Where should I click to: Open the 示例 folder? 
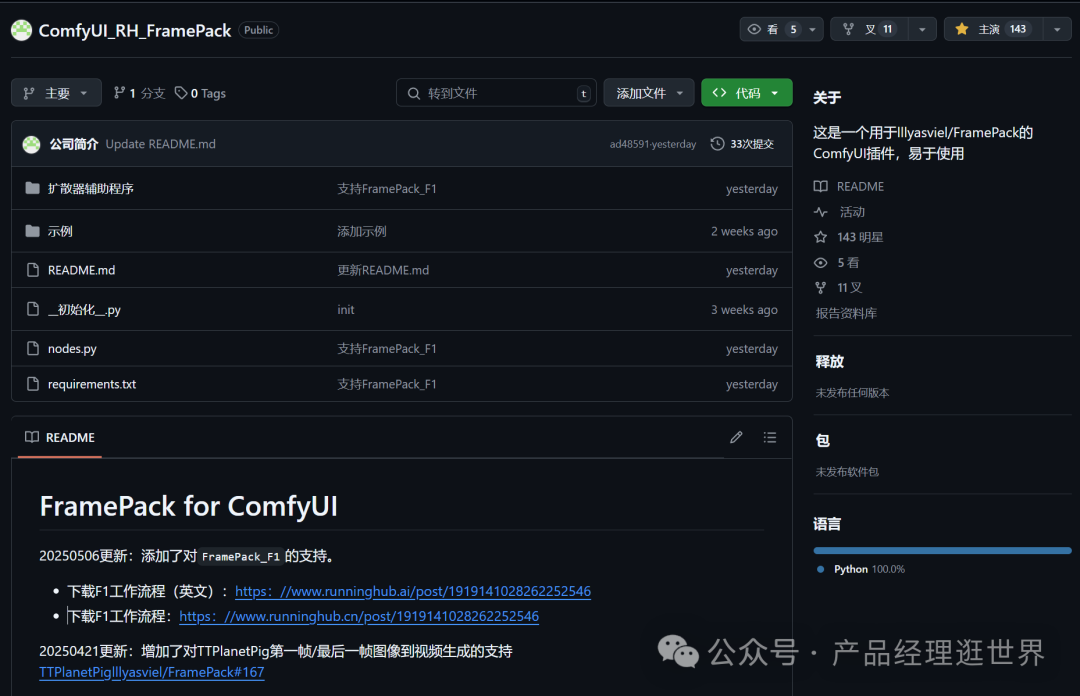click(x=60, y=232)
